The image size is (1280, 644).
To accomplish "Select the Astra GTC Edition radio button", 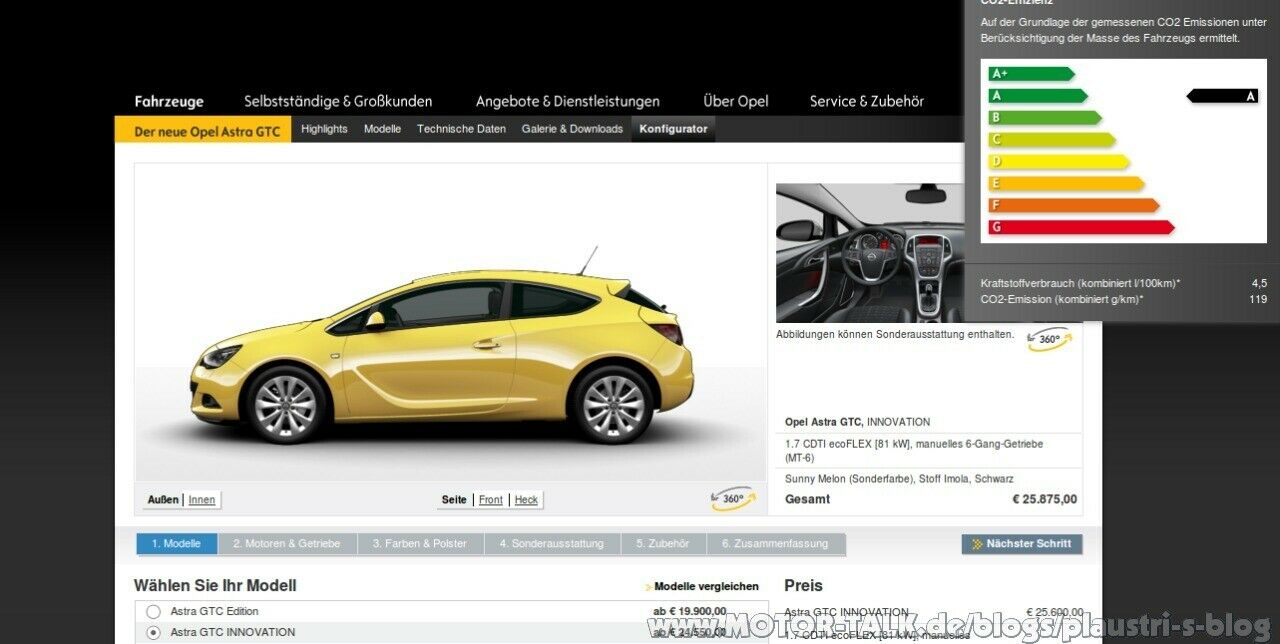I will click(x=153, y=611).
